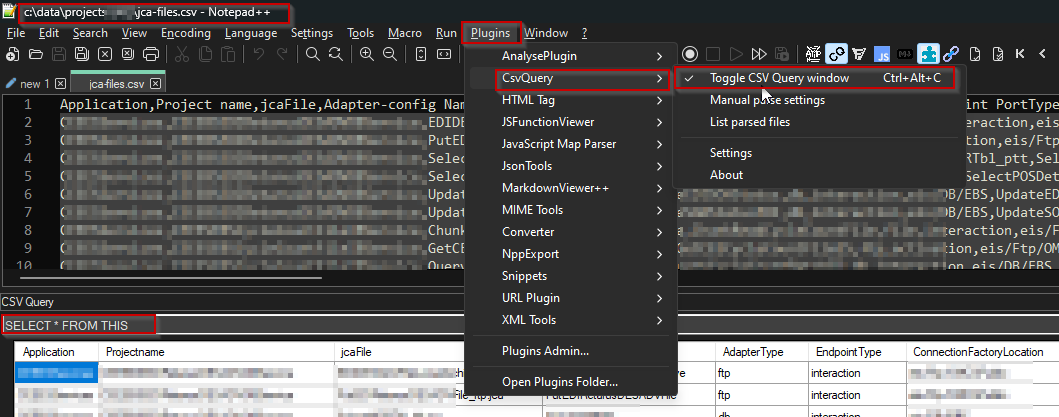
Task: Switch to the new 1 tab
Action: [35, 84]
